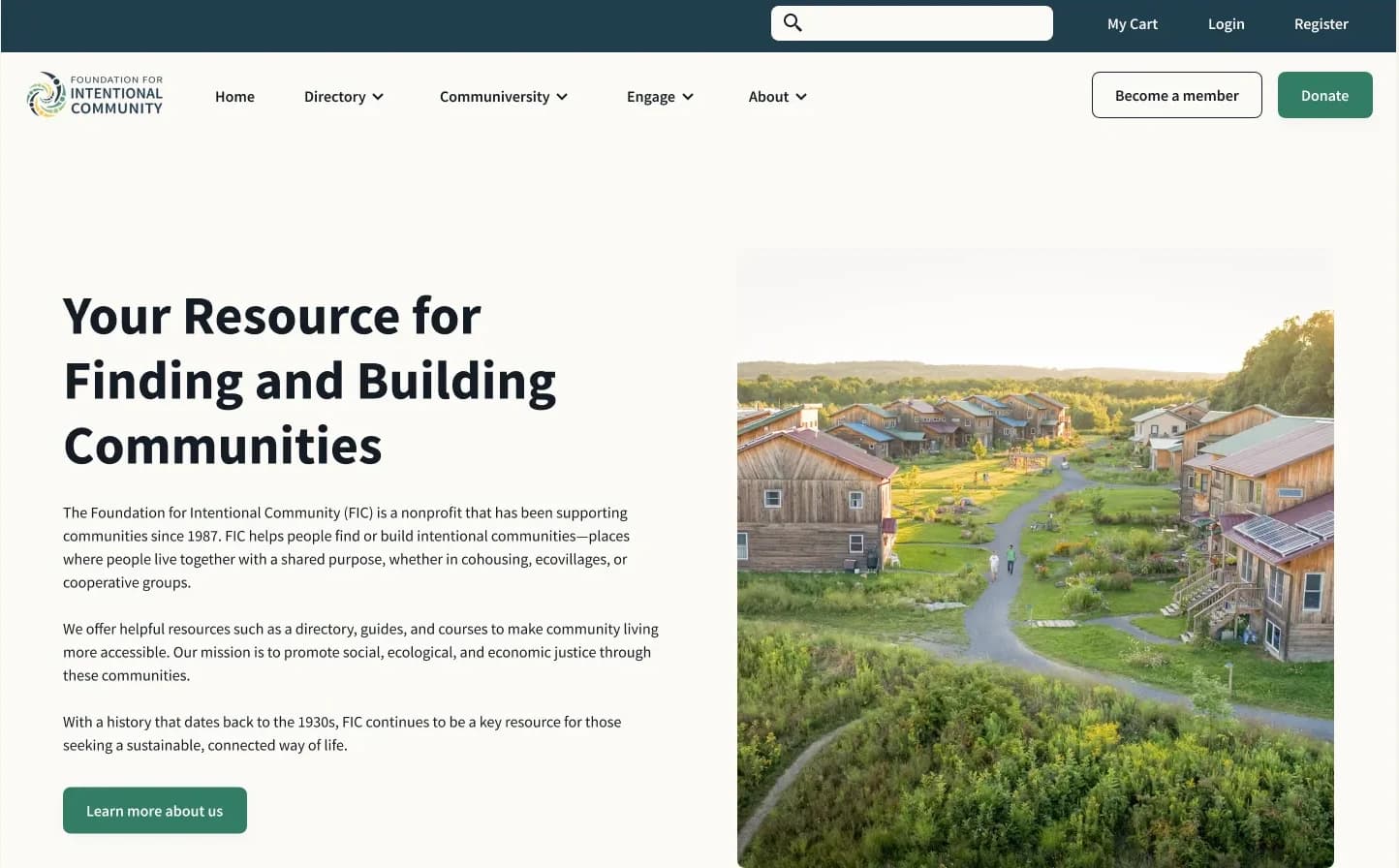Click paragraph starting 'The Foundation for Intentional Community'
The height and width of the screenshot is (868, 1399).
[347, 547]
